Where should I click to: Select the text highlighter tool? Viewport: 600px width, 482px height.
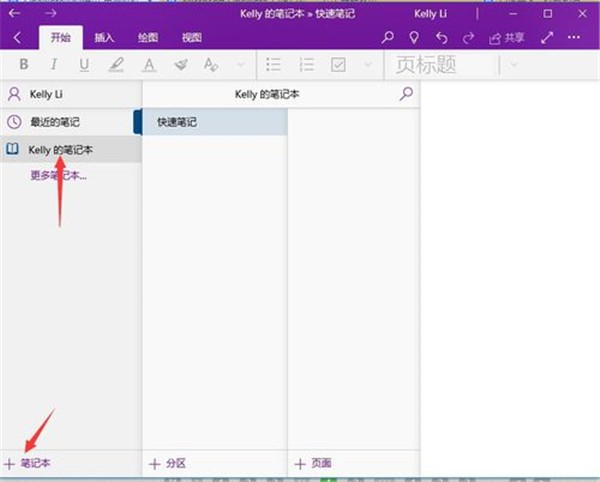[x=116, y=64]
